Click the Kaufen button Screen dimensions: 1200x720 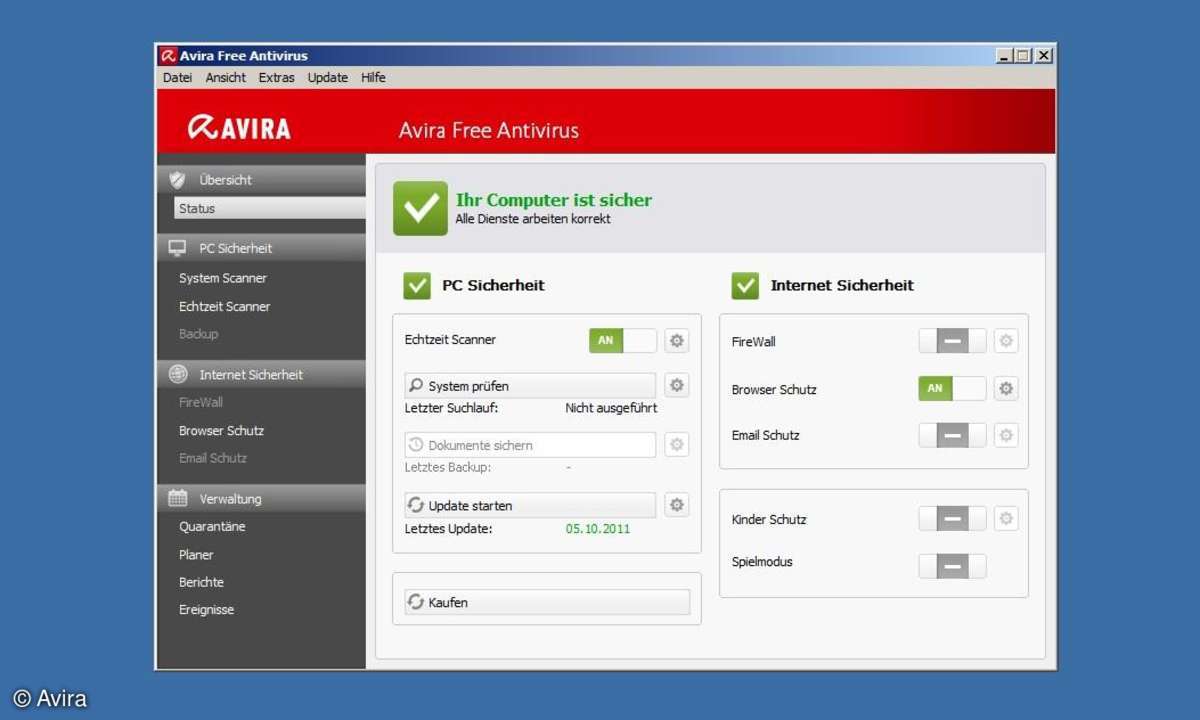pyautogui.click(x=547, y=602)
